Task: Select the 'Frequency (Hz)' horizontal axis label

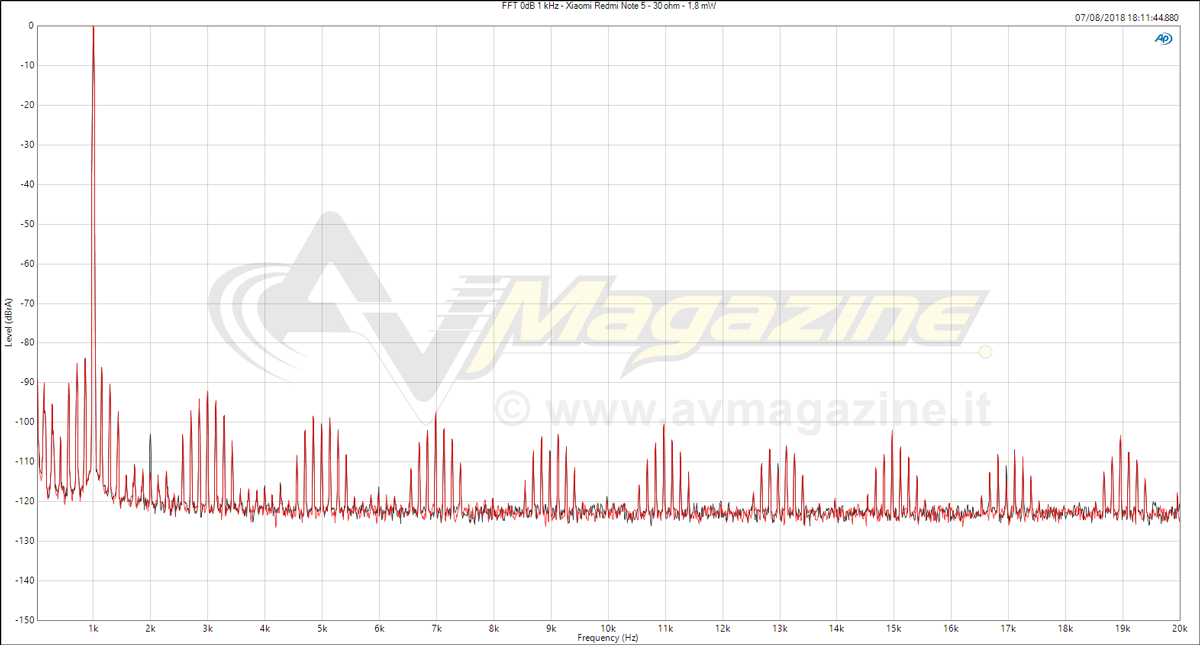Action: (608, 638)
